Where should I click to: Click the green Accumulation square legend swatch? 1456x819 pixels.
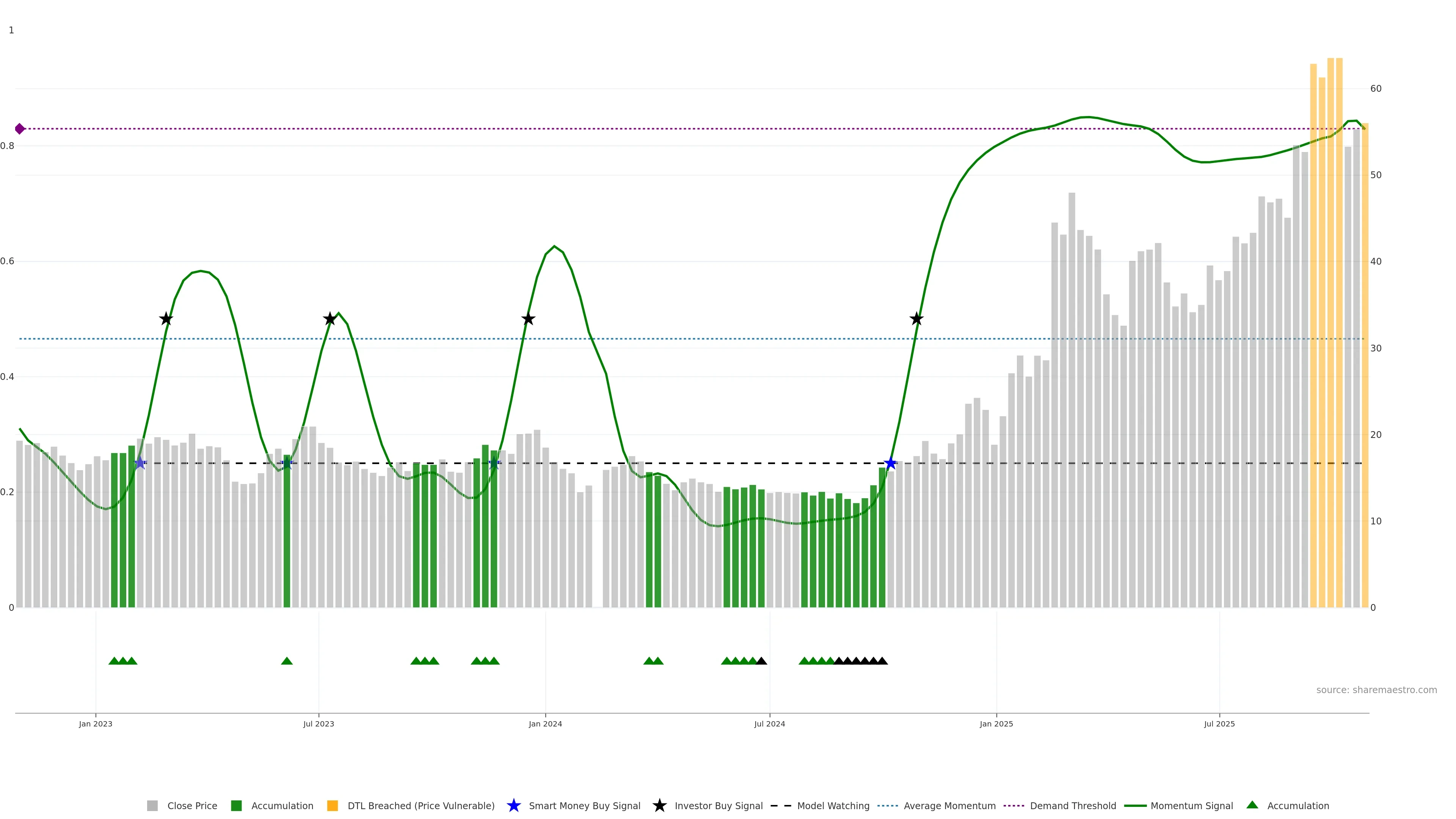(236, 805)
